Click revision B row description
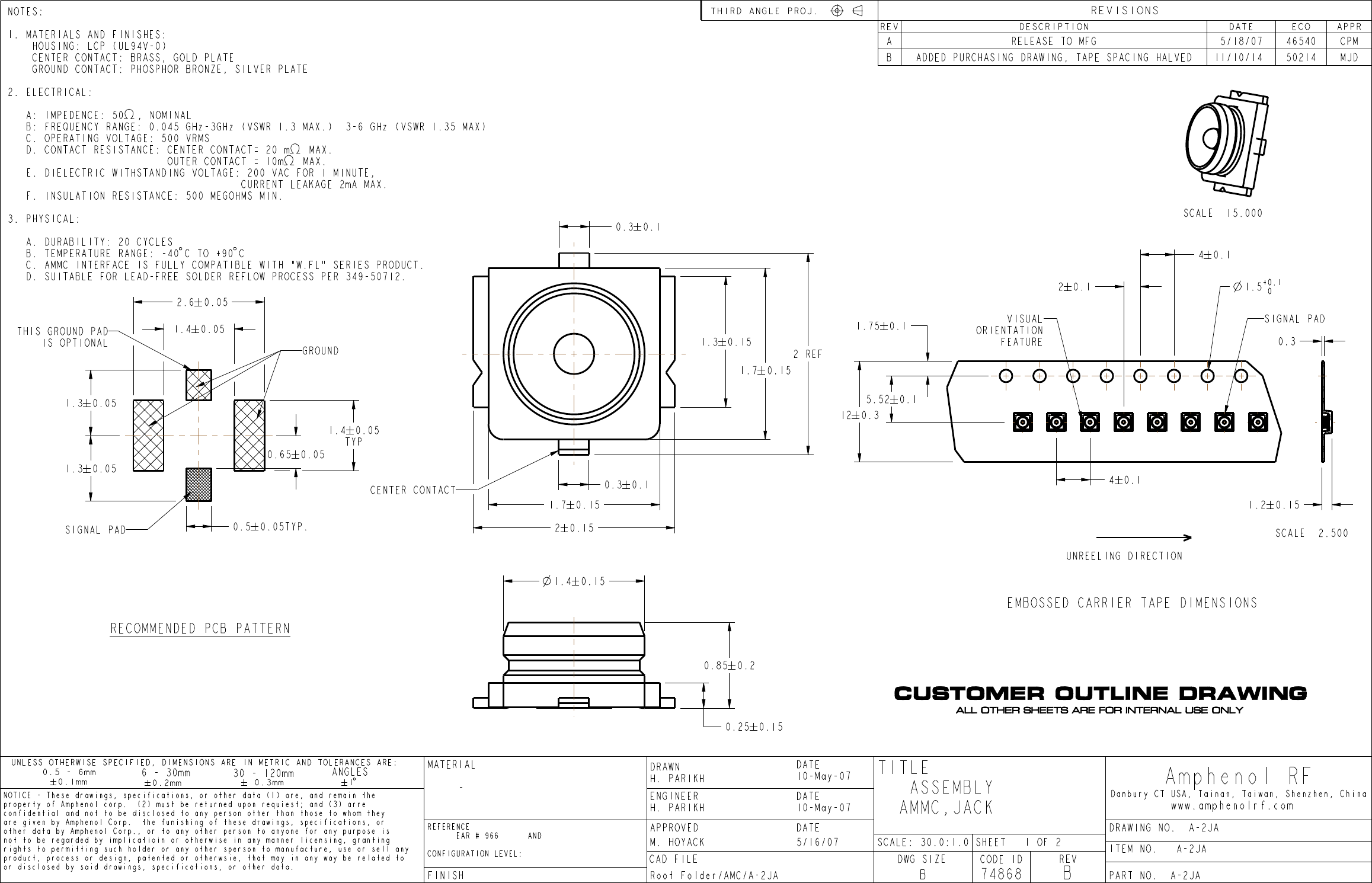This screenshot has height=883, width=1372. coord(1054,57)
